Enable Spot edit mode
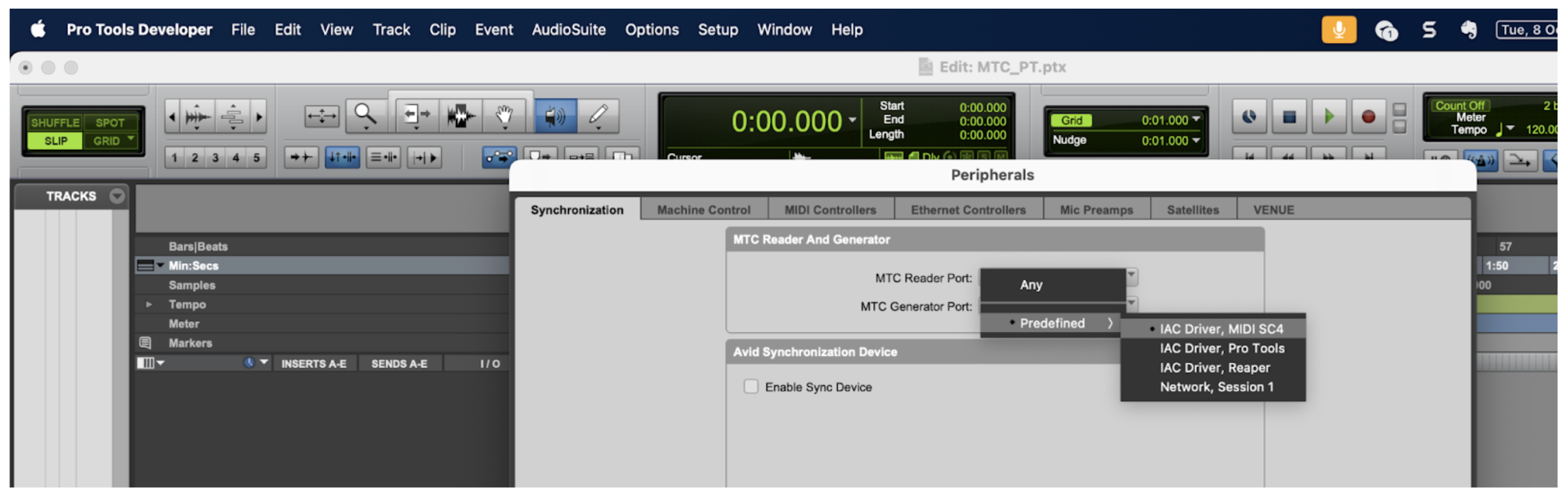This screenshot has height=494, width=1568. point(110,123)
